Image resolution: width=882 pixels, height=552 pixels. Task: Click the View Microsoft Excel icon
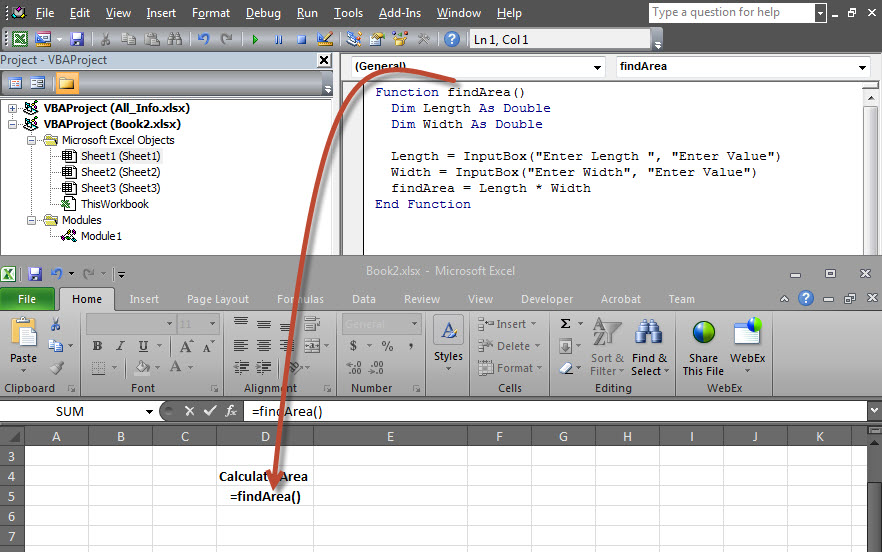tap(20, 40)
